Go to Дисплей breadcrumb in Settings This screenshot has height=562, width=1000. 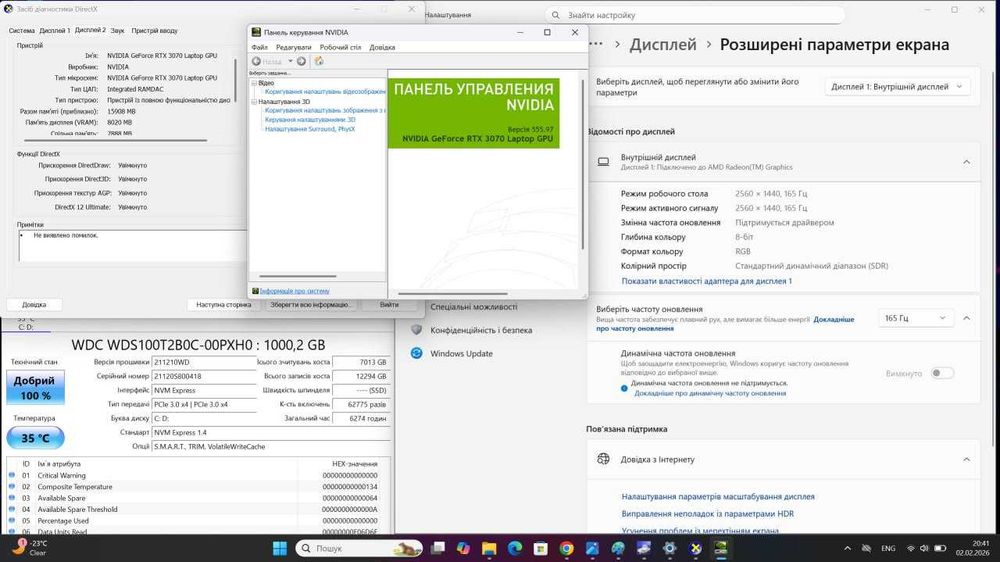pyautogui.click(x=663, y=44)
